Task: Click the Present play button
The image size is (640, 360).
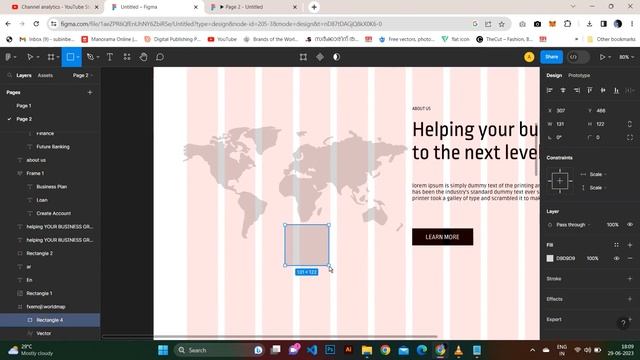Action: pyautogui.click(x=602, y=57)
